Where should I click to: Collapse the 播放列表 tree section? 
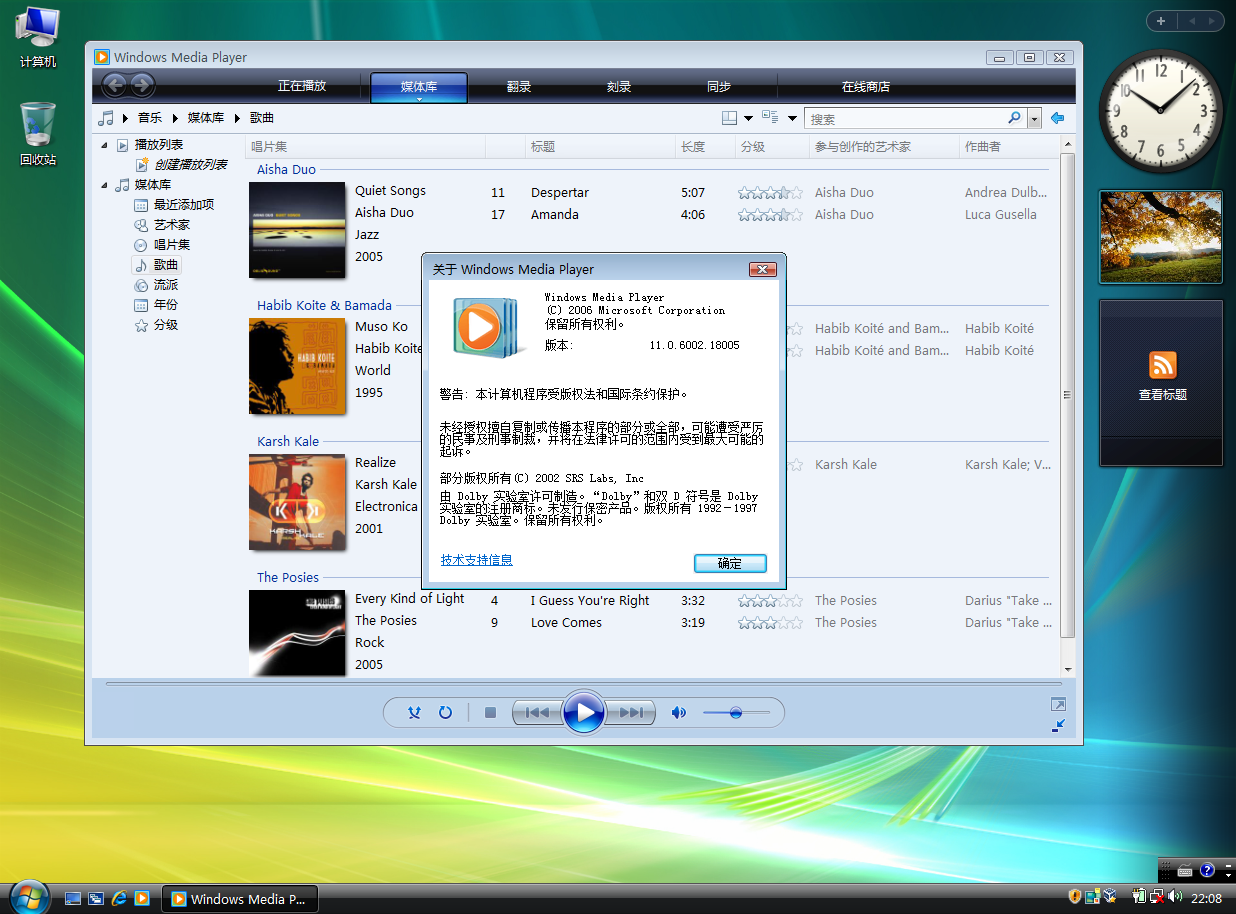[x=104, y=144]
